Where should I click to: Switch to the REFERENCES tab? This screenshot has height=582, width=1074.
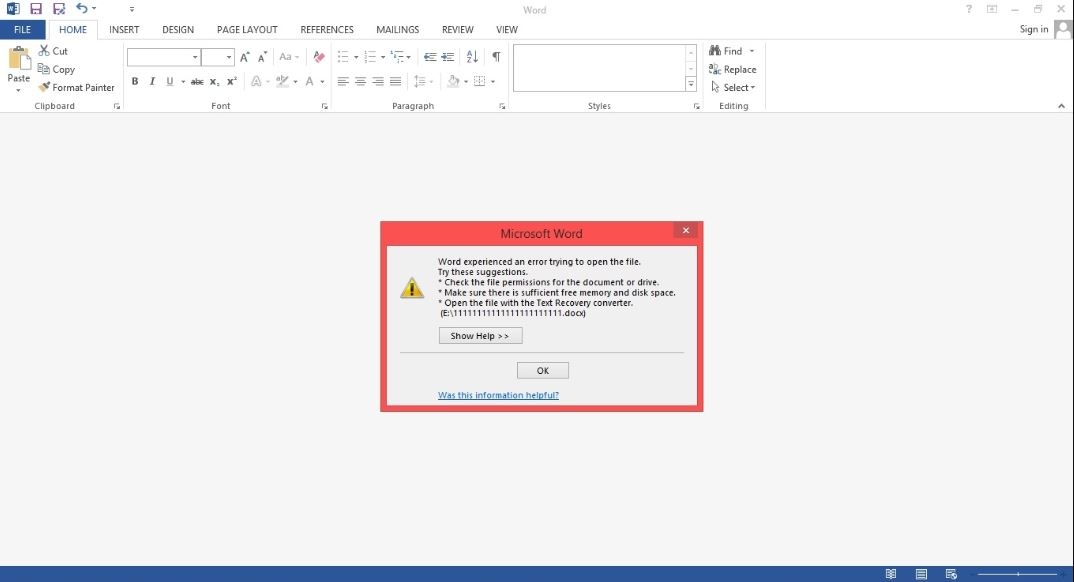(327, 29)
